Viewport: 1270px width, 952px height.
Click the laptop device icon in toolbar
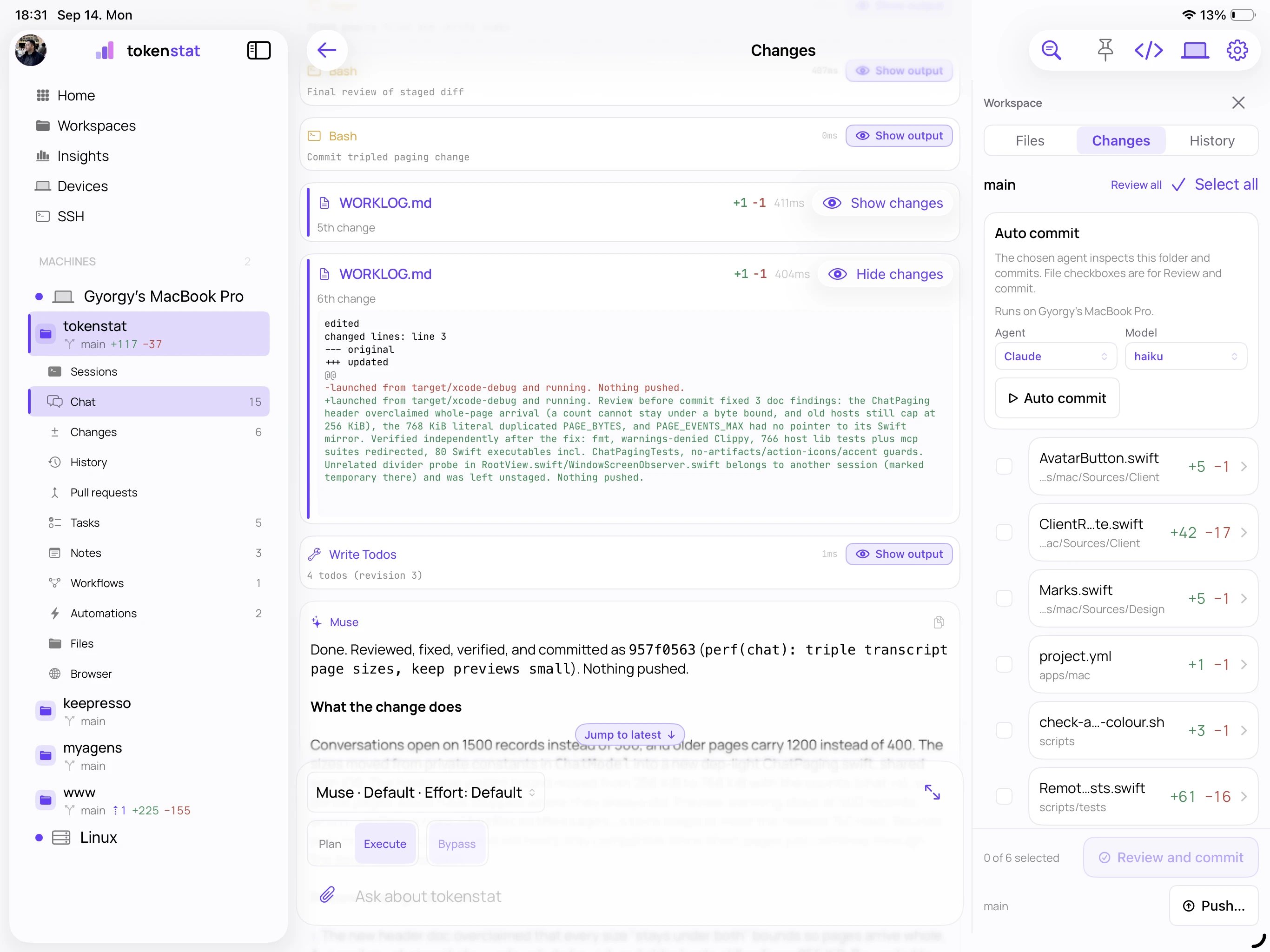click(1194, 50)
